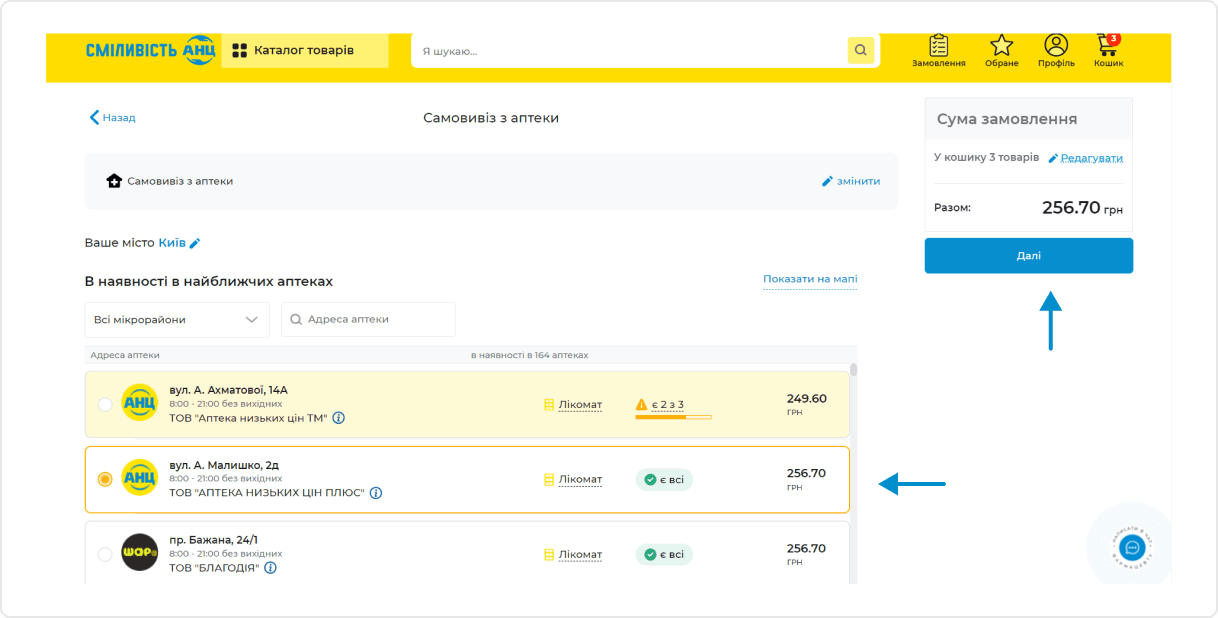Screen dimensions: 1218x618
Task: Click info icon next to "БЛАГОДІЯ"
Action: (270, 568)
